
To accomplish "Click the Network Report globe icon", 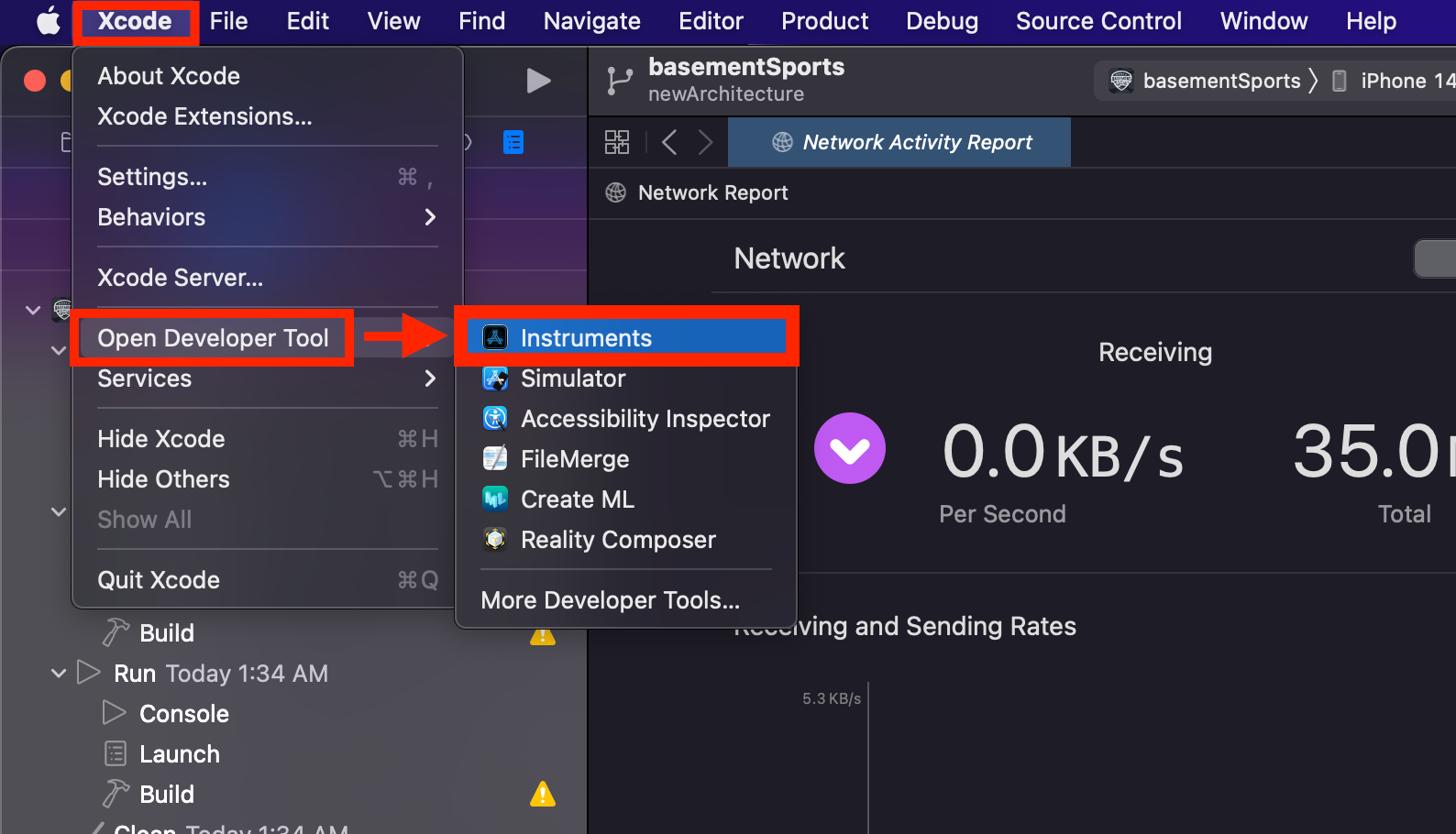I will coord(616,192).
